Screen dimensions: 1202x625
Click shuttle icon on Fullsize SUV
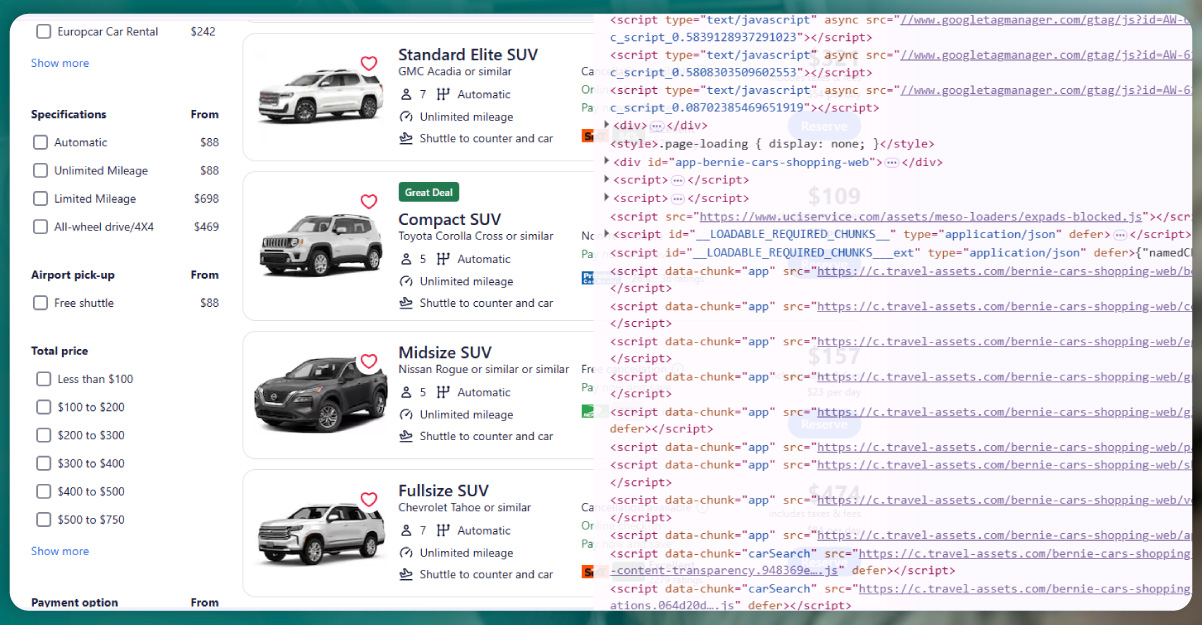(406, 574)
